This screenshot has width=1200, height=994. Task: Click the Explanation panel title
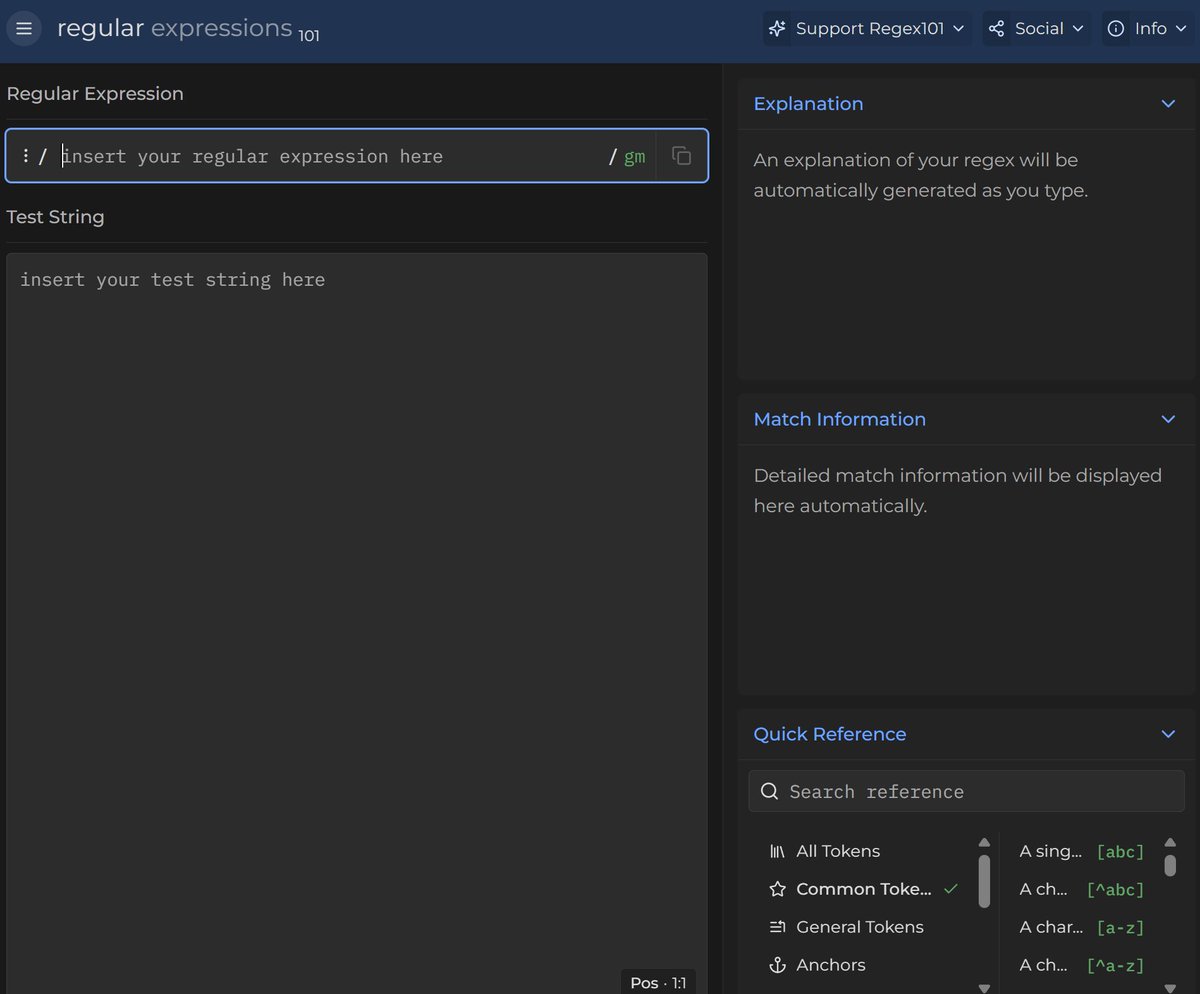[808, 104]
